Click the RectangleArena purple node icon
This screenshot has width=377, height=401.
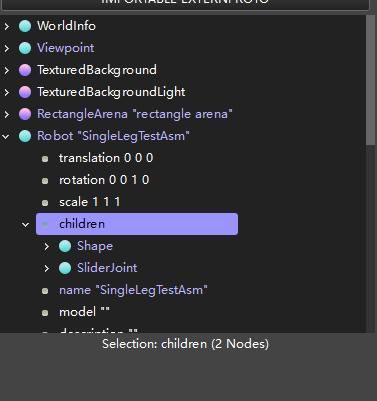25,114
